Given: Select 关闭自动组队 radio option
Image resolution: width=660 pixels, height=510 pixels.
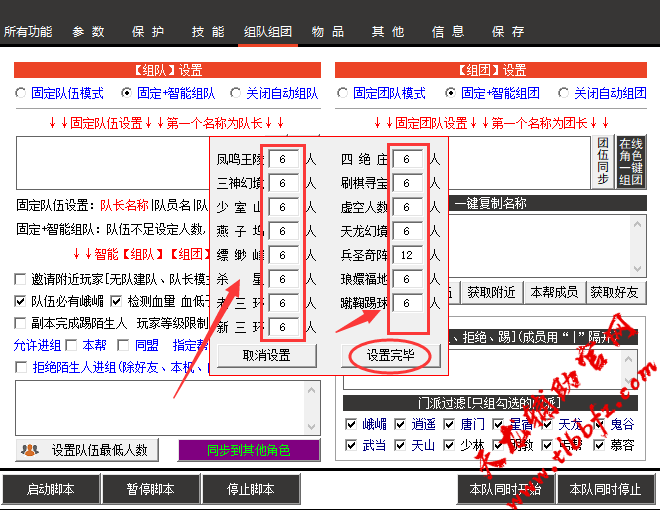Looking at the screenshot, I should tap(236, 93).
